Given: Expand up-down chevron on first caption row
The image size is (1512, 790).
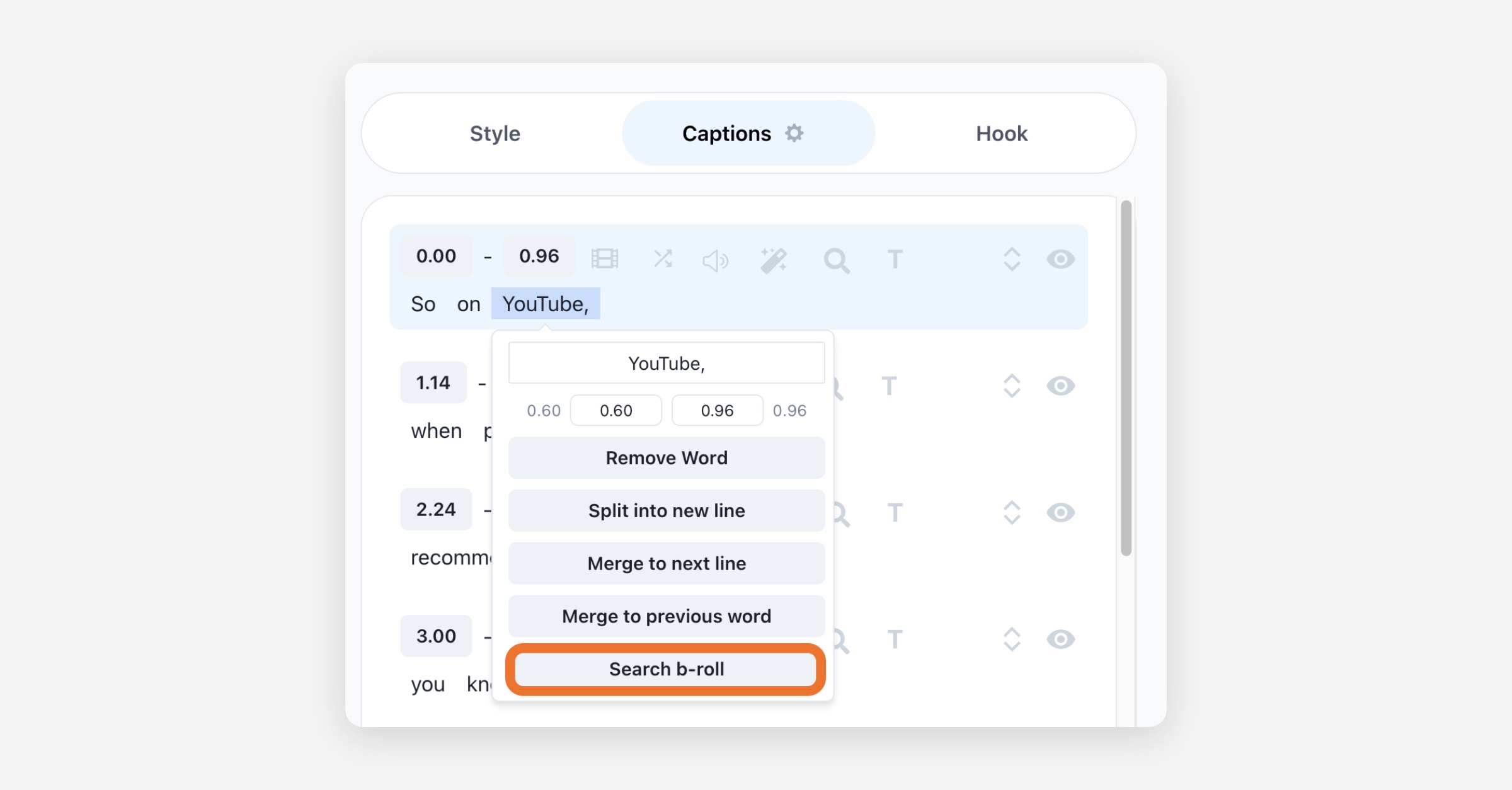Looking at the screenshot, I should click(x=1012, y=259).
